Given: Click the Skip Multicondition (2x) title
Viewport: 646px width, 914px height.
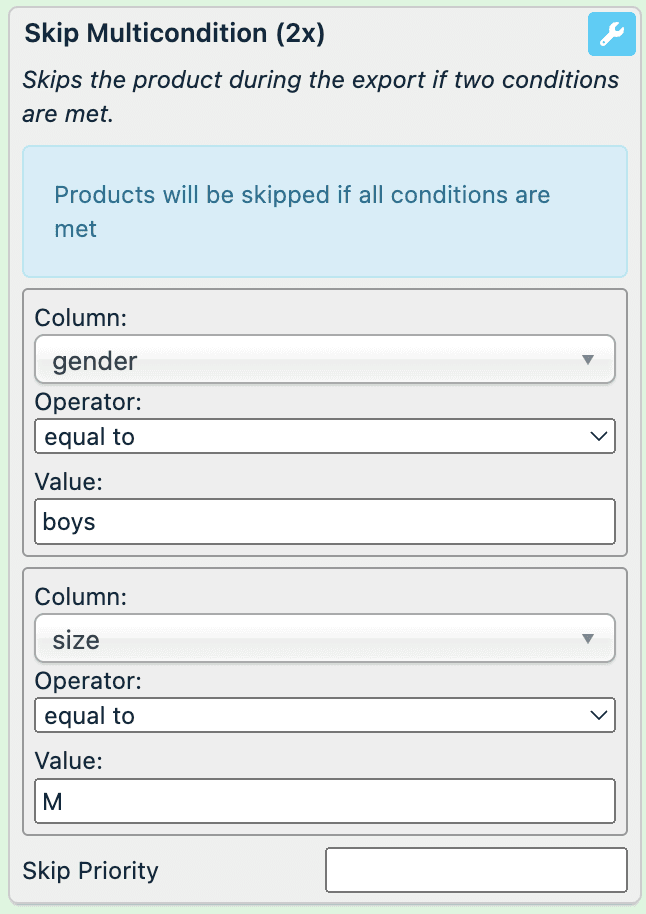Looking at the screenshot, I should [x=175, y=33].
